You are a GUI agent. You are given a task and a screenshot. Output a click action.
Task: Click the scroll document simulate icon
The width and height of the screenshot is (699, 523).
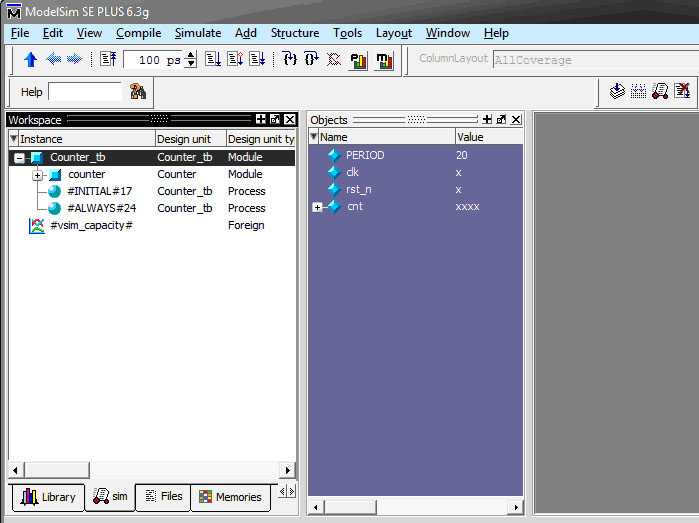660,91
